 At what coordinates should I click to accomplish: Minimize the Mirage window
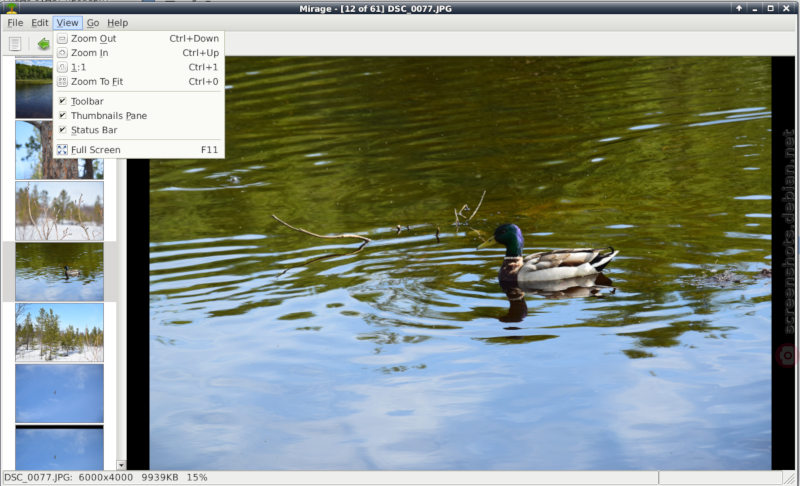(x=755, y=8)
